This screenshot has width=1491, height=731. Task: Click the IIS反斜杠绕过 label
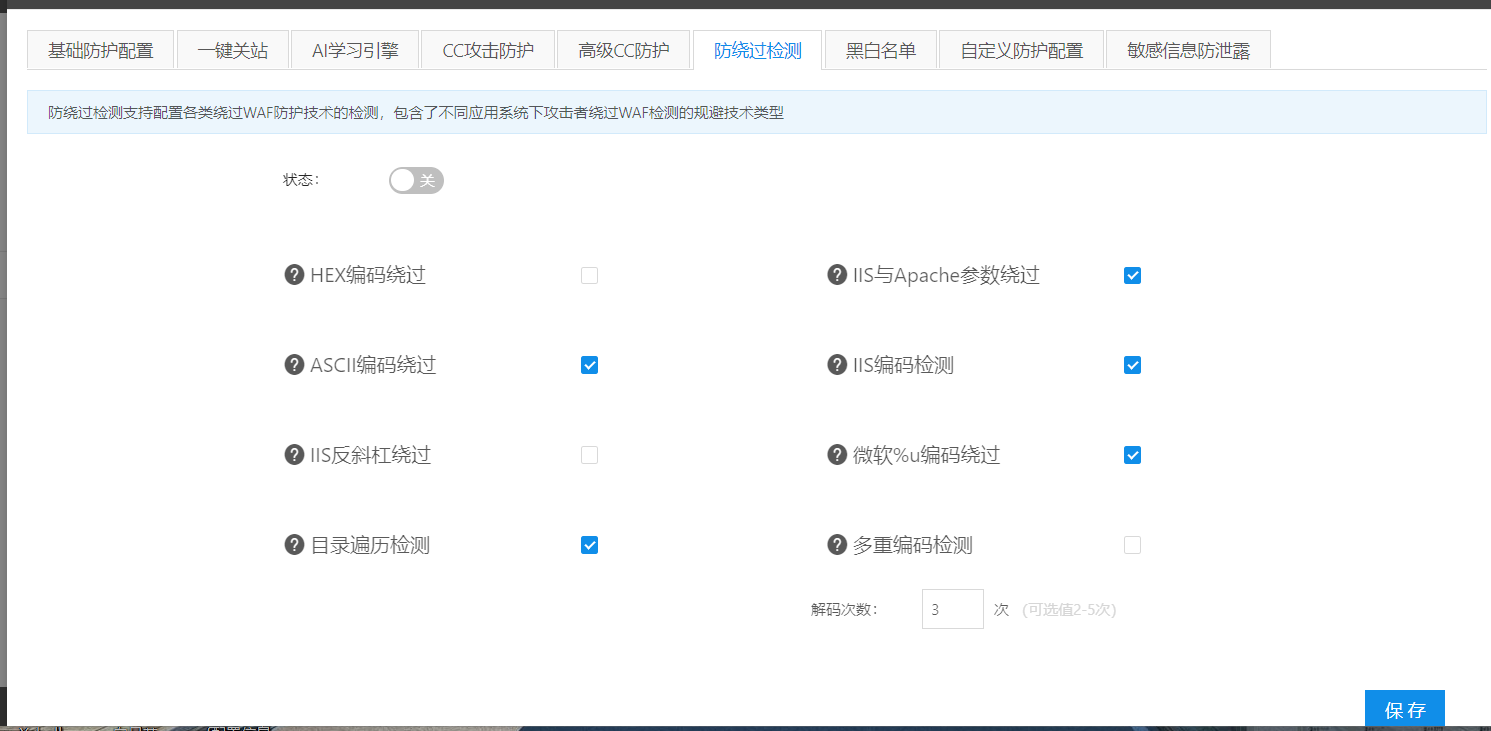click(x=370, y=455)
